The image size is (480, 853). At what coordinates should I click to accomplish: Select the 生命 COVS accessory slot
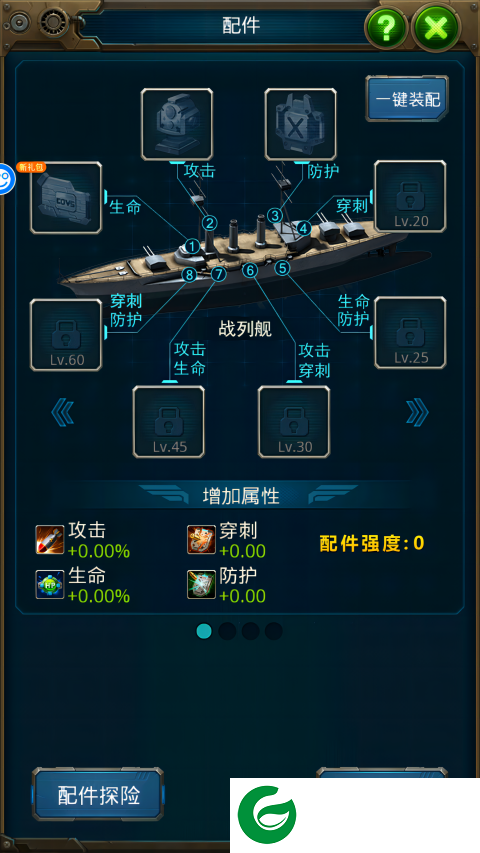(x=66, y=197)
